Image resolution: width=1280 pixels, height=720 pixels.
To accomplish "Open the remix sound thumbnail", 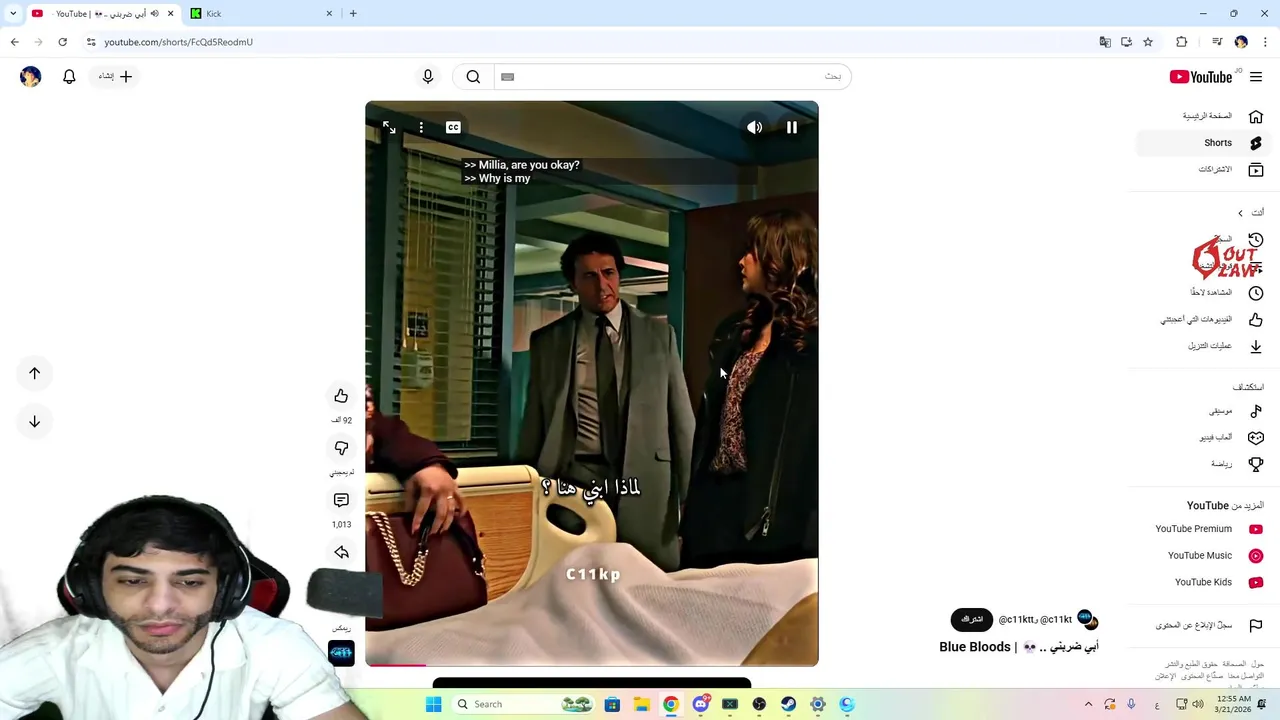I will (341, 653).
